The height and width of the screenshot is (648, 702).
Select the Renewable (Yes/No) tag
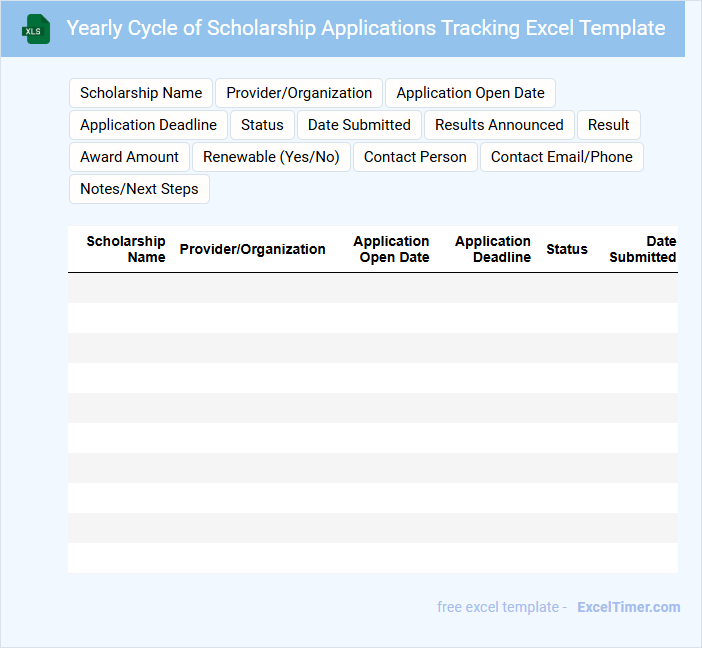tap(271, 157)
